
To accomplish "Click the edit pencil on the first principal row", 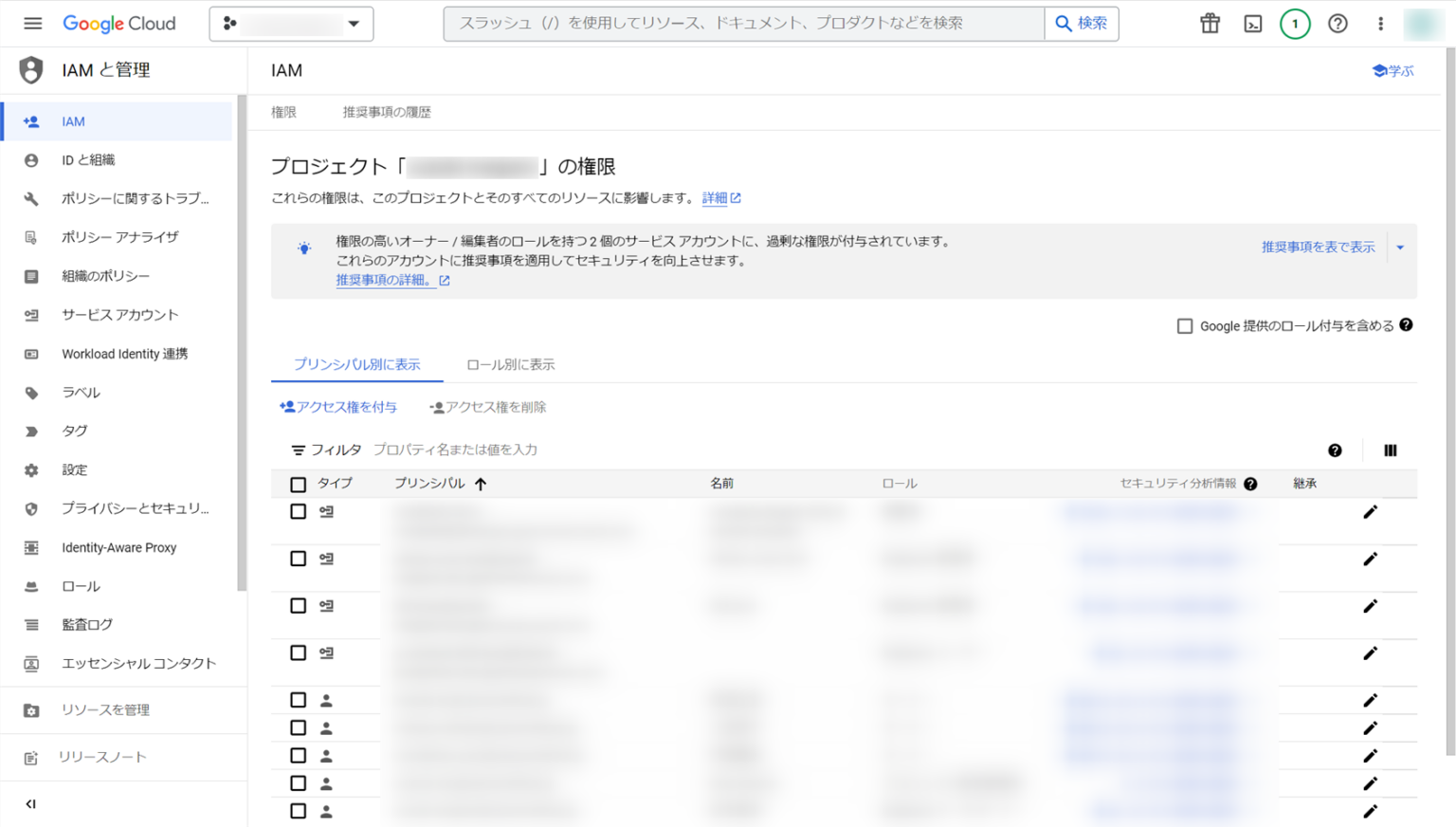I will (x=1370, y=511).
